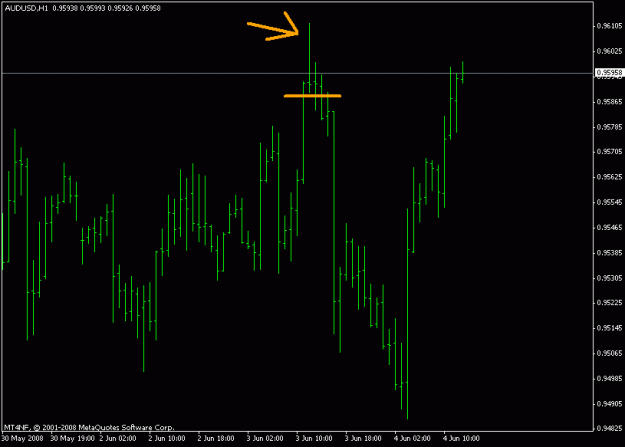Click time axis label 3 Jun 10:00

tap(314, 439)
